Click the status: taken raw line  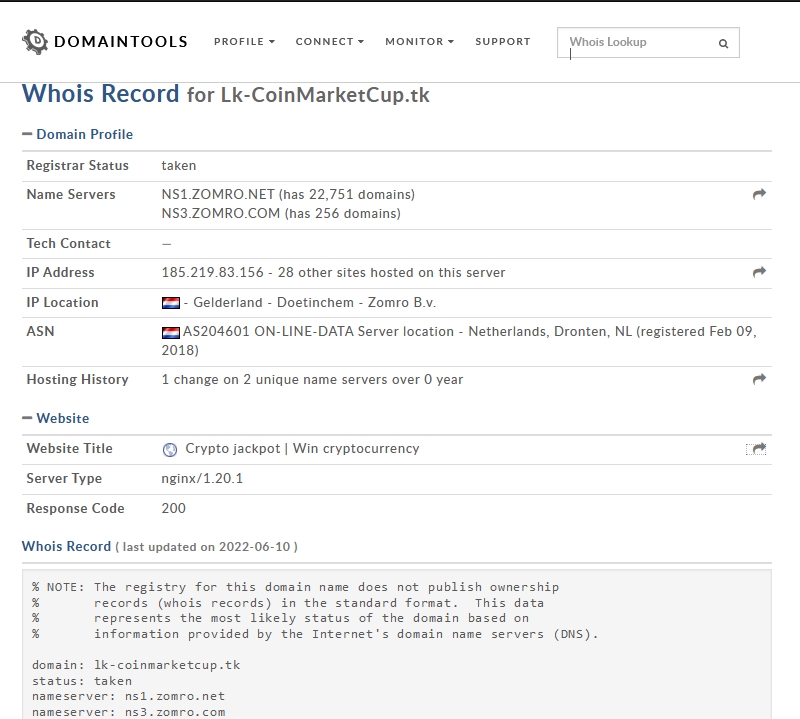tap(82, 681)
